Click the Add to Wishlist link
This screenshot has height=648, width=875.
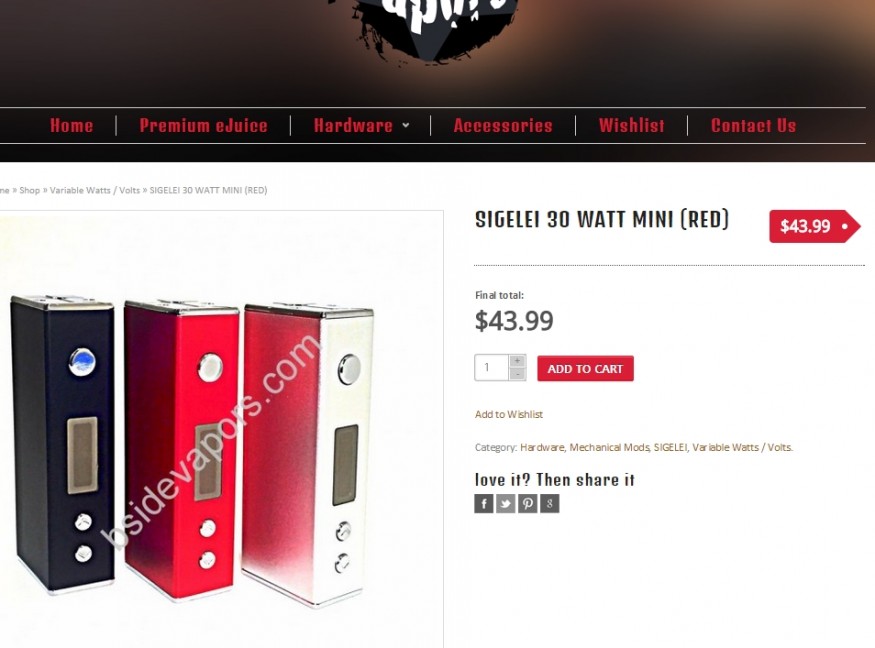coord(509,414)
